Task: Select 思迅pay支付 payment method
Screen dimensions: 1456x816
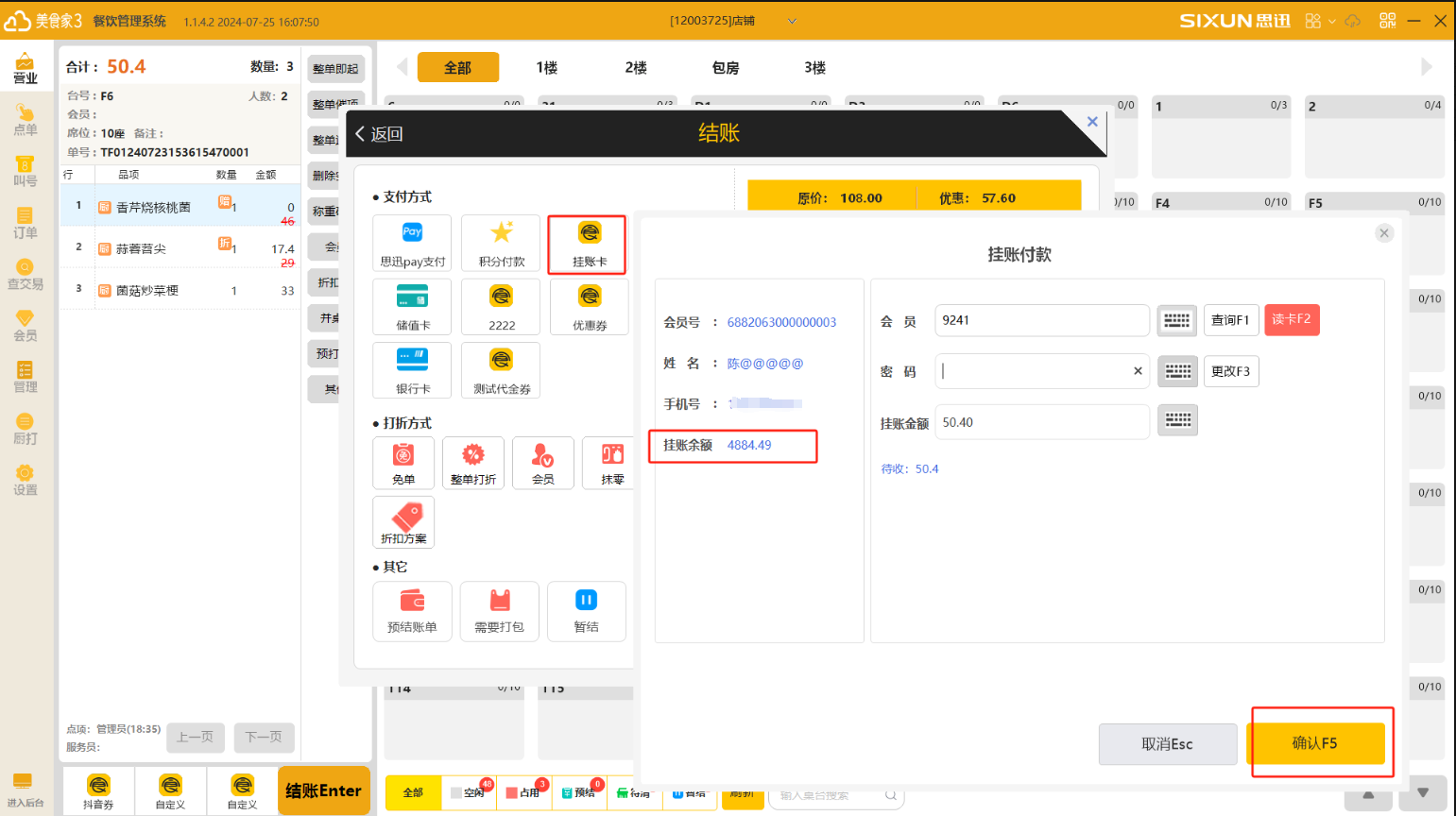Action: click(x=412, y=243)
